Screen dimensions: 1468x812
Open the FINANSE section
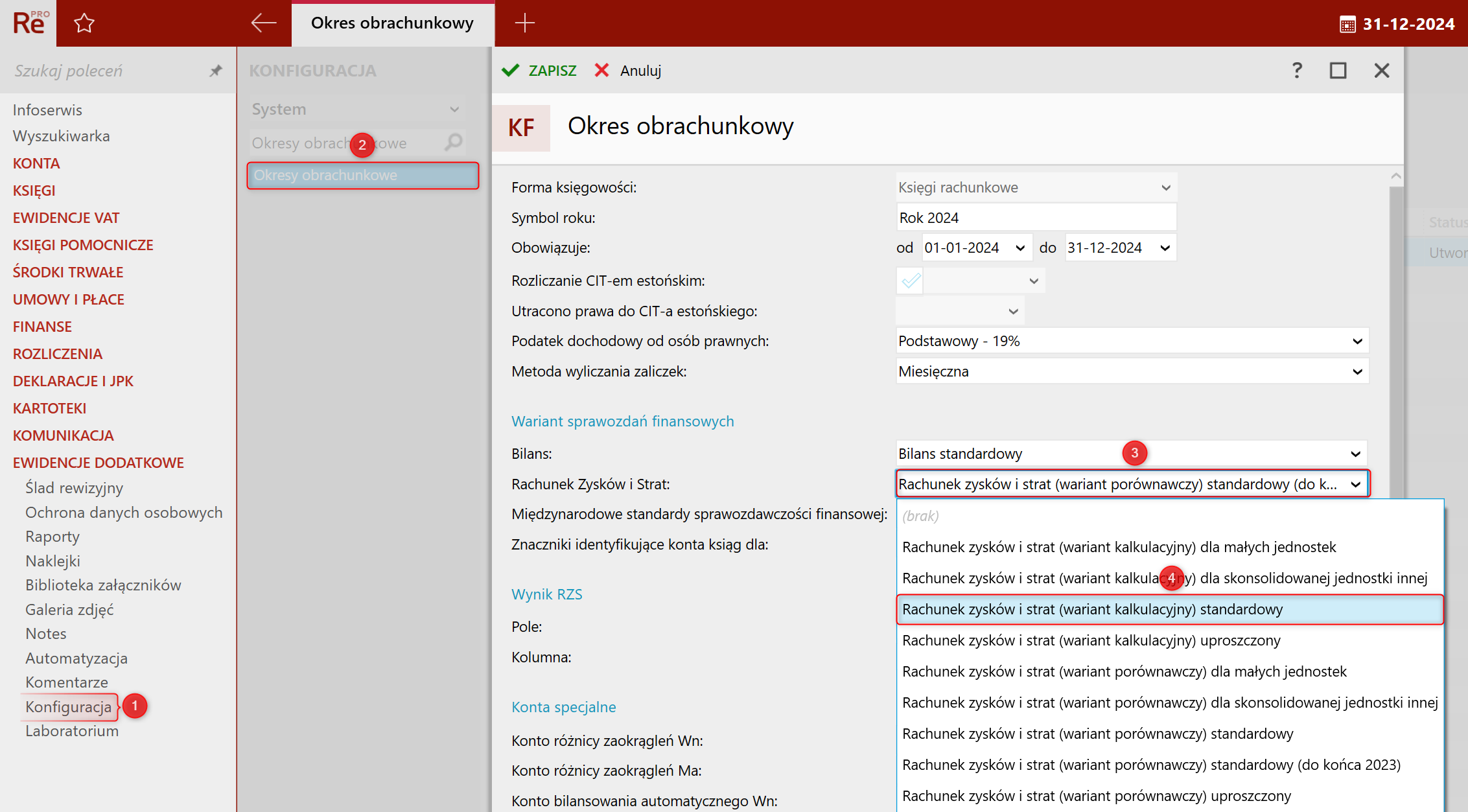(x=42, y=327)
